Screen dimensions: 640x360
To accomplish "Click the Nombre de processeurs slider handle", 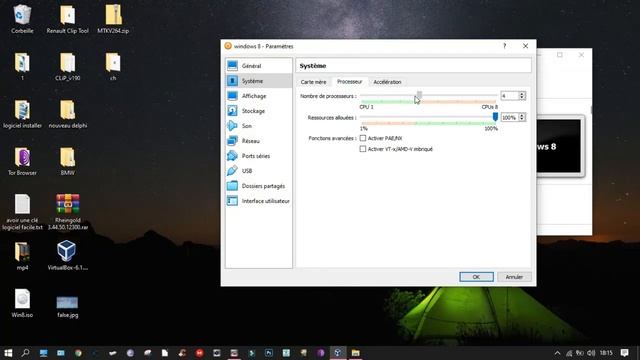I will pyautogui.click(x=419, y=95).
